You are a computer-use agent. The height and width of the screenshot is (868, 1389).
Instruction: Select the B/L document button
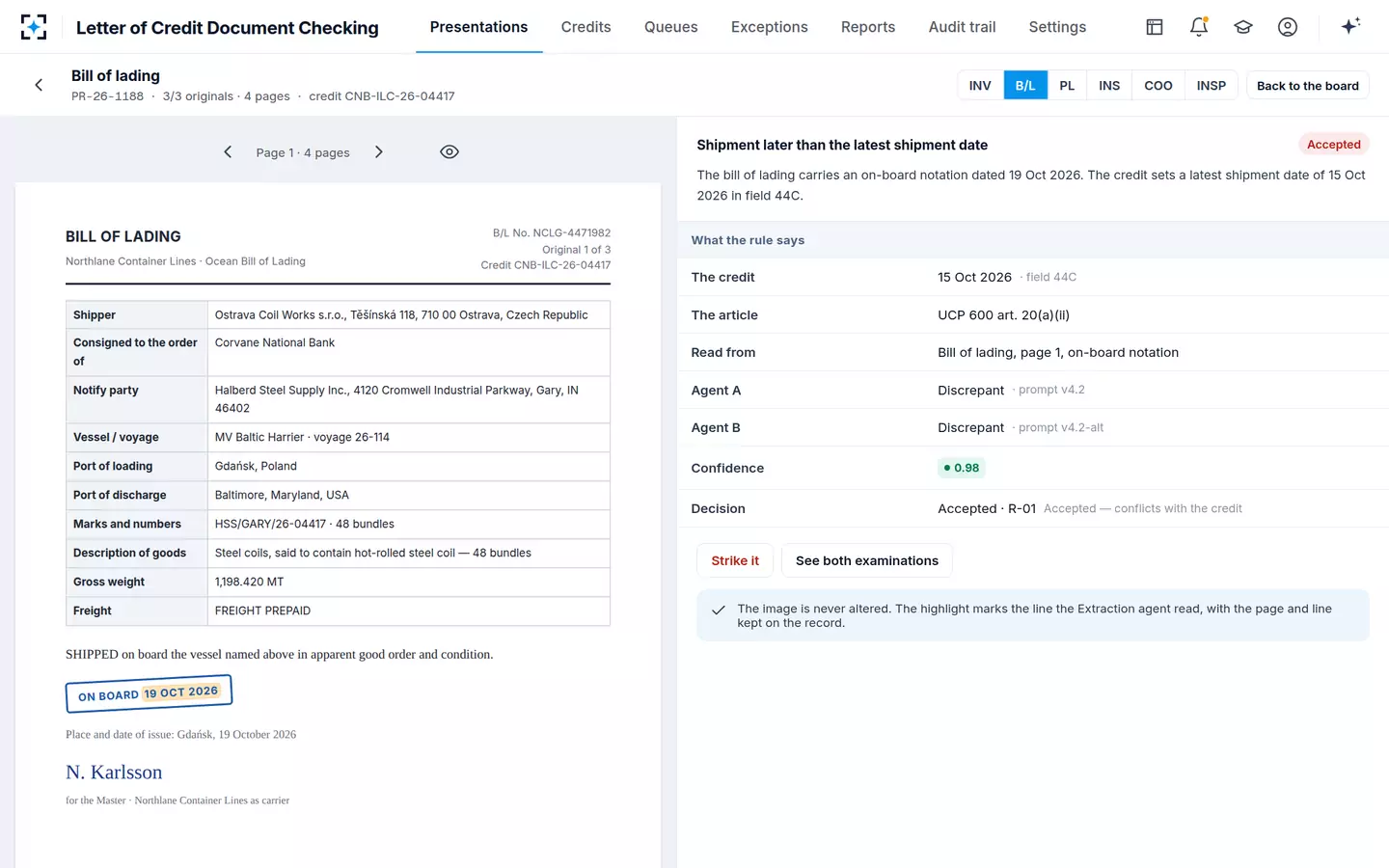pos(1025,85)
